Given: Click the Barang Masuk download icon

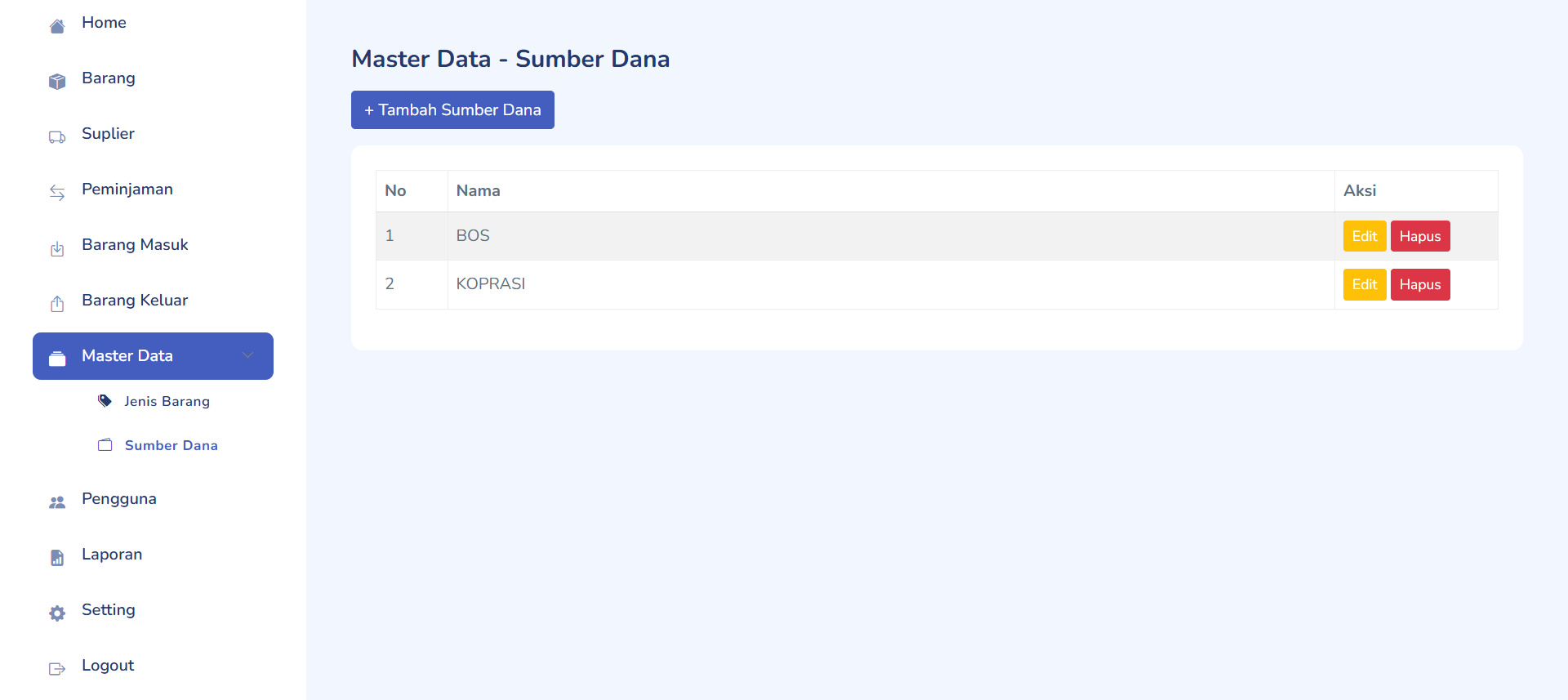Looking at the screenshot, I should pos(57,248).
